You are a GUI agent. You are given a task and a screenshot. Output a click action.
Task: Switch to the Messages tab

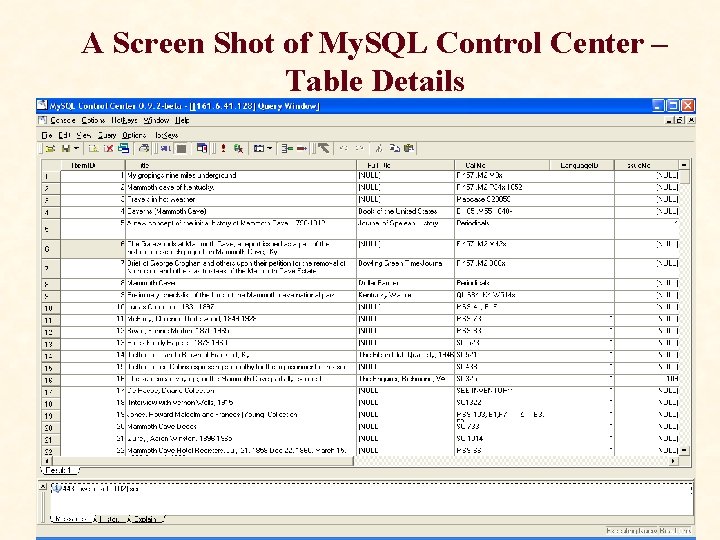(x=71, y=519)
